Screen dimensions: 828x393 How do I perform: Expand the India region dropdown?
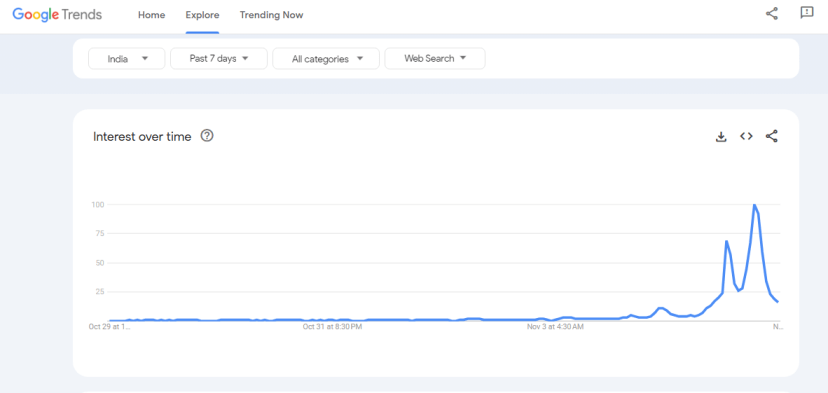coord(127,59)
